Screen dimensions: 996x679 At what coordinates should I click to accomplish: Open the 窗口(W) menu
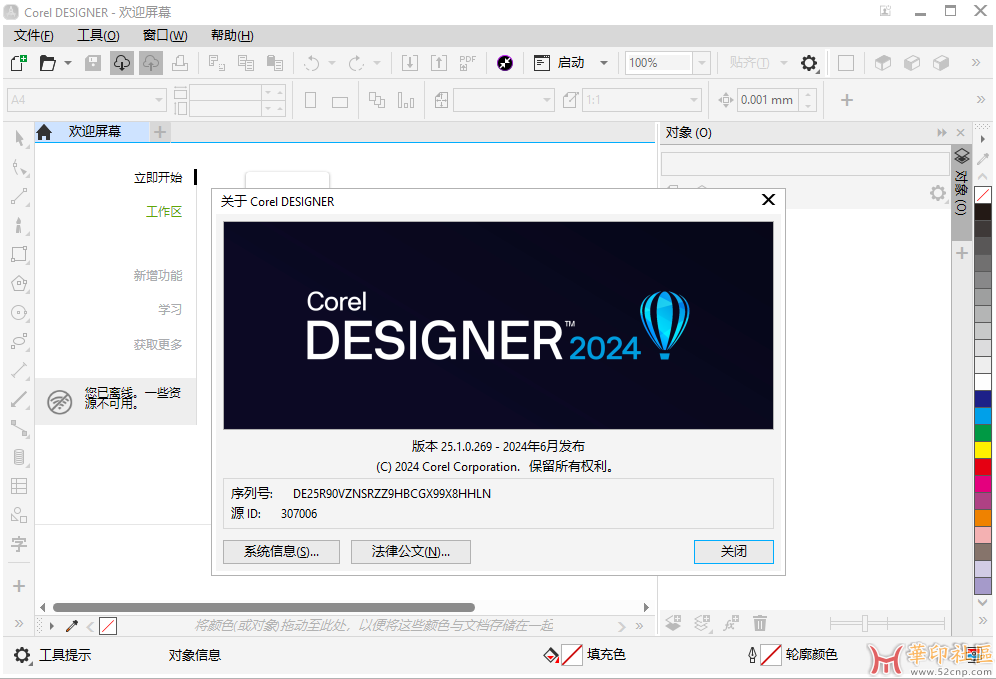165,36
